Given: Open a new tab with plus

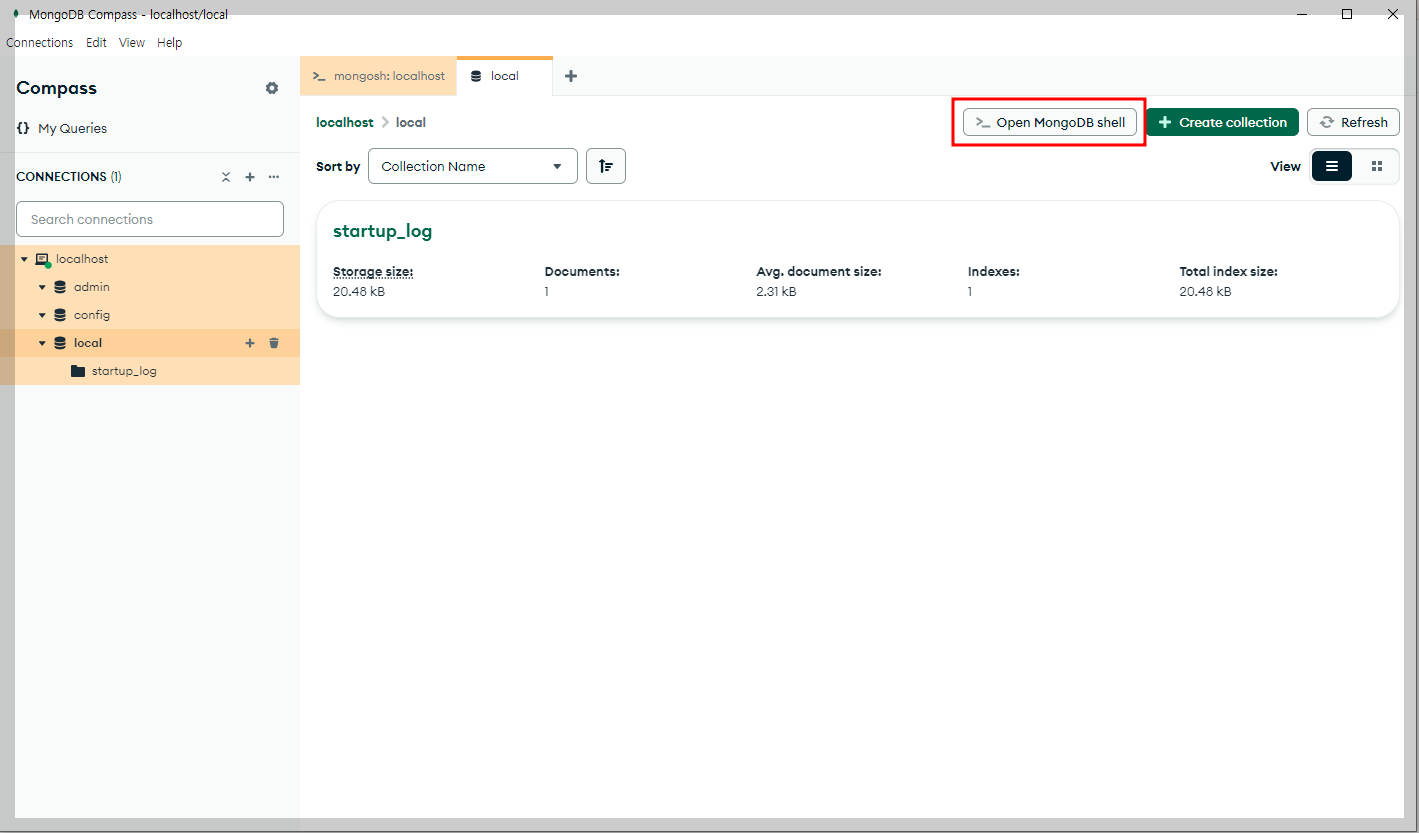Looking at the screenshot, I should pos(571,76).
